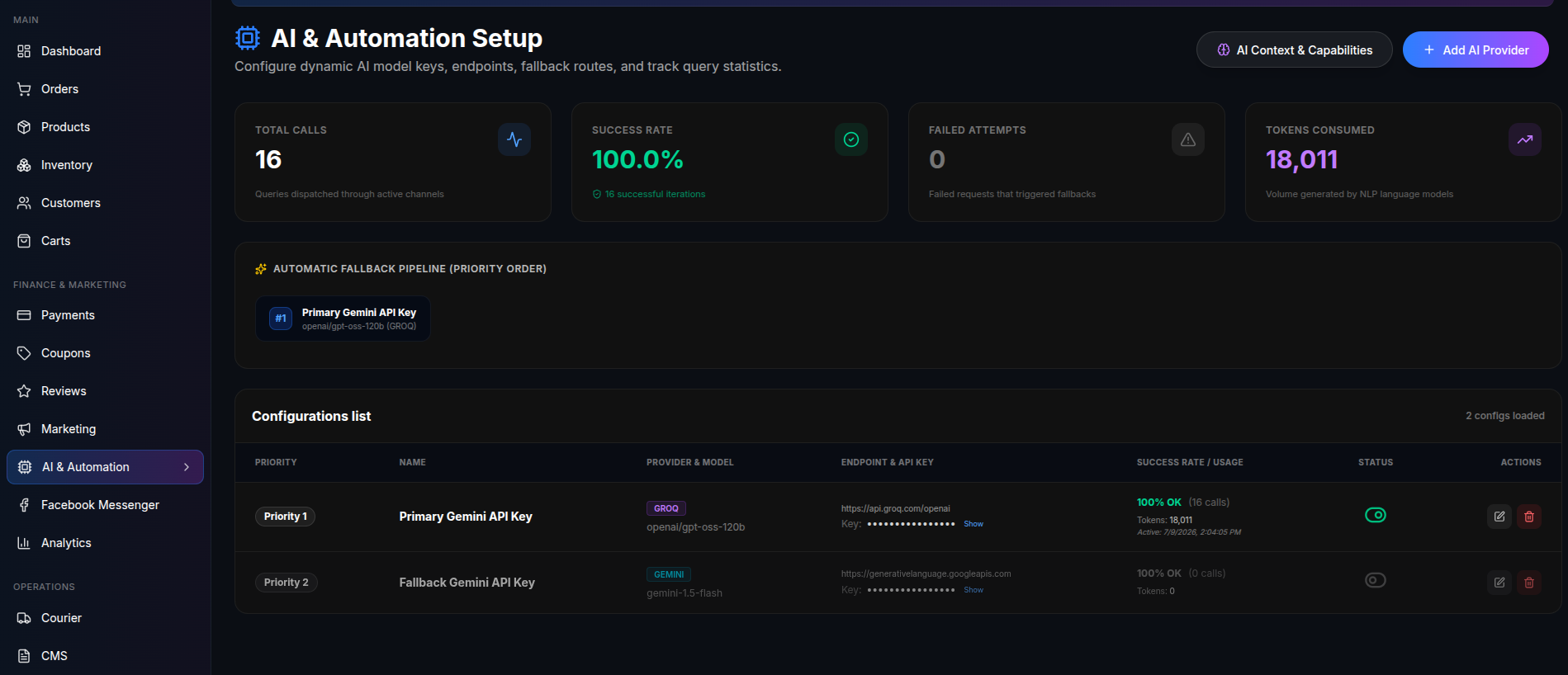The width and height of the screenshot is (1568, 675).
Task: Click the 'SUCCESS RATE / USAGE' column header
Action: pos(1190,462)
